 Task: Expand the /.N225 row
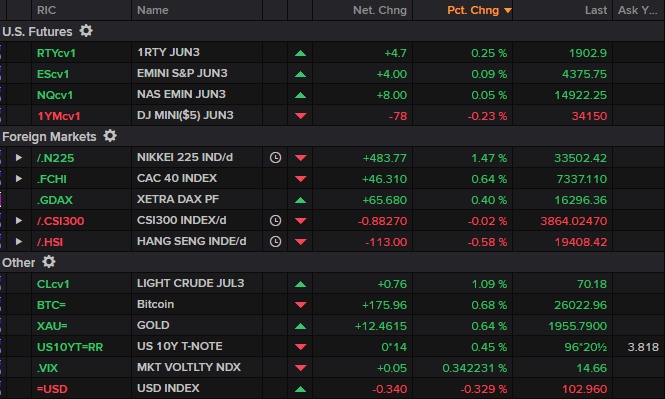click(19, 158)
